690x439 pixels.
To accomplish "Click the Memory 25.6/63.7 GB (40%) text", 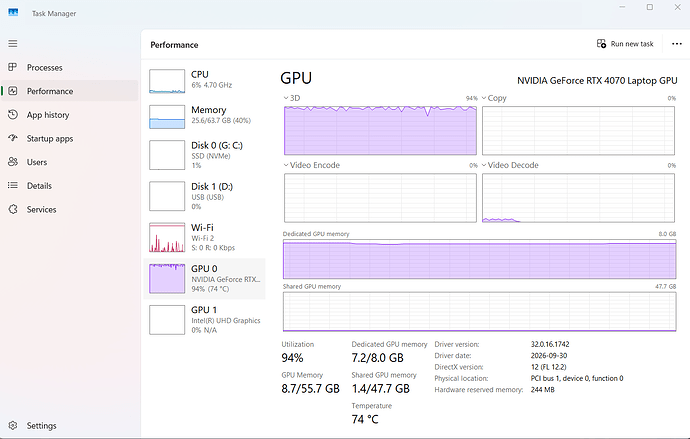I will coord(221,121).
